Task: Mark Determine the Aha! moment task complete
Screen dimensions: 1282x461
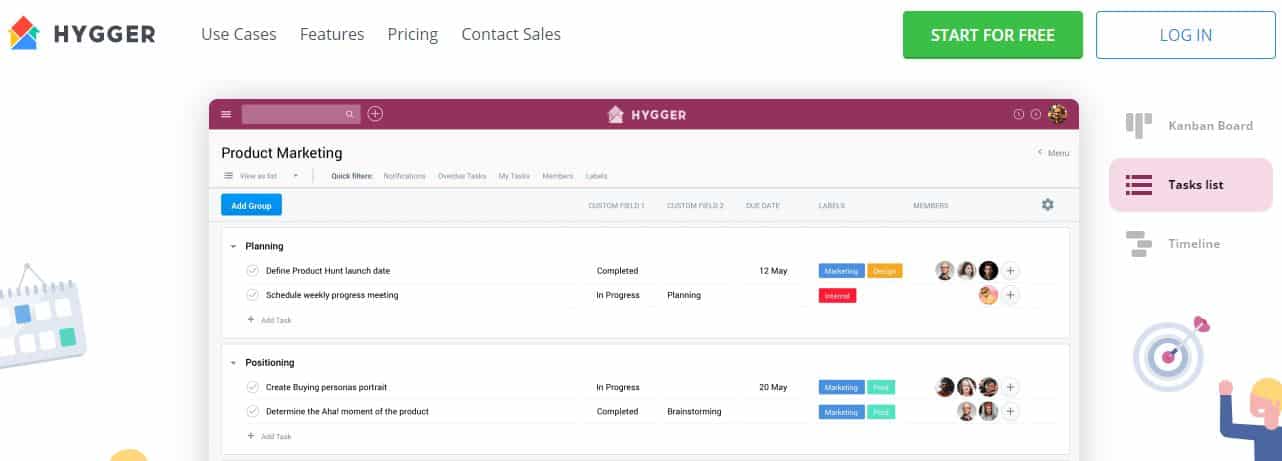Action: (252, 411)
